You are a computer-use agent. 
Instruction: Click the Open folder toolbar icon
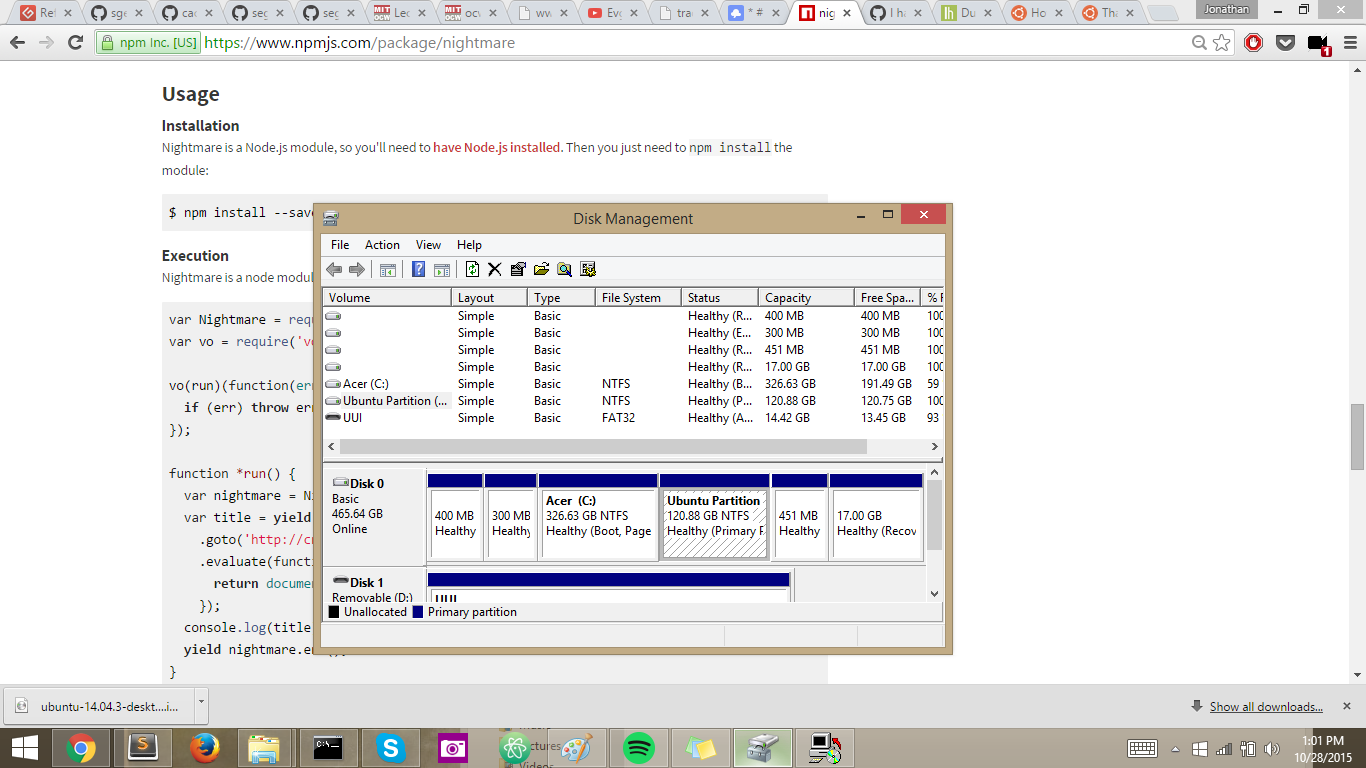pos(541,269)
